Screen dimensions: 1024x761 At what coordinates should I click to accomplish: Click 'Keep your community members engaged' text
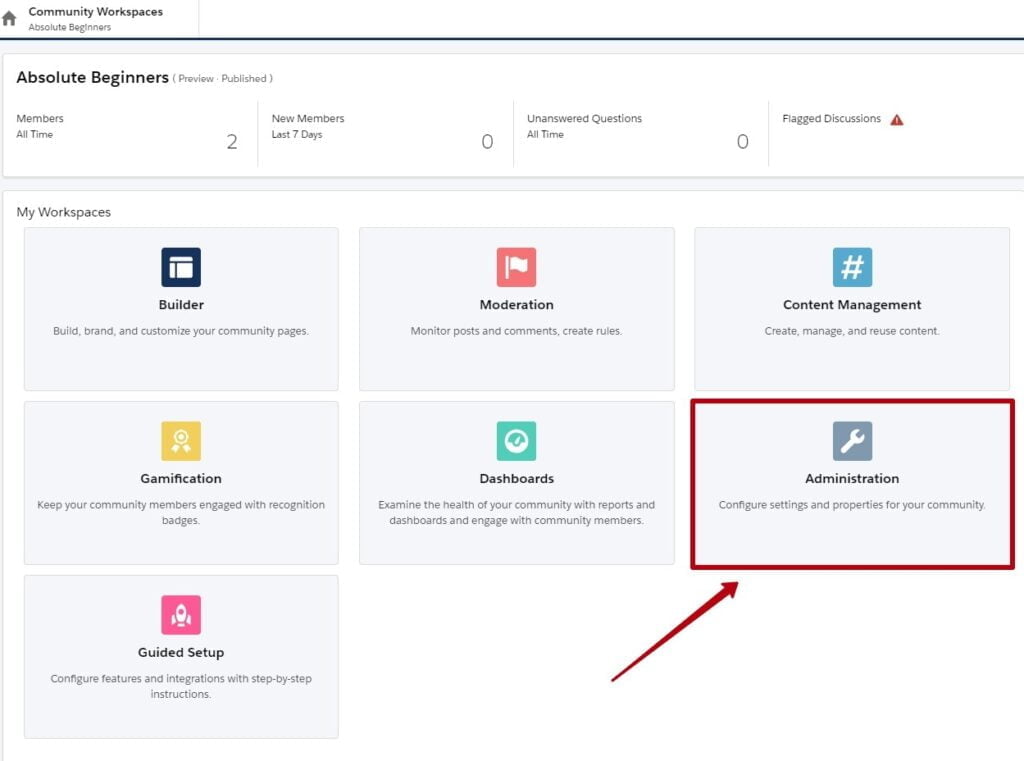point(181,512)
